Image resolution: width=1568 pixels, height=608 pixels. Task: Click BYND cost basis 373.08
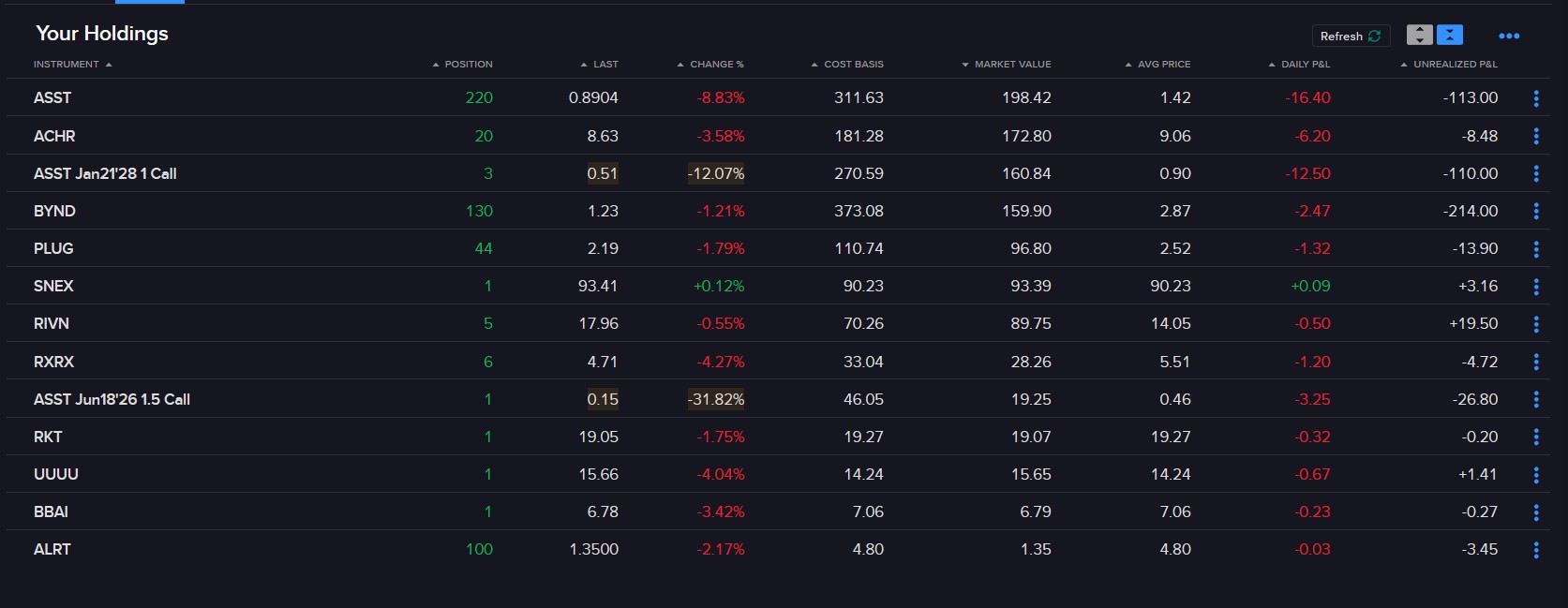[x=859, y=211]
